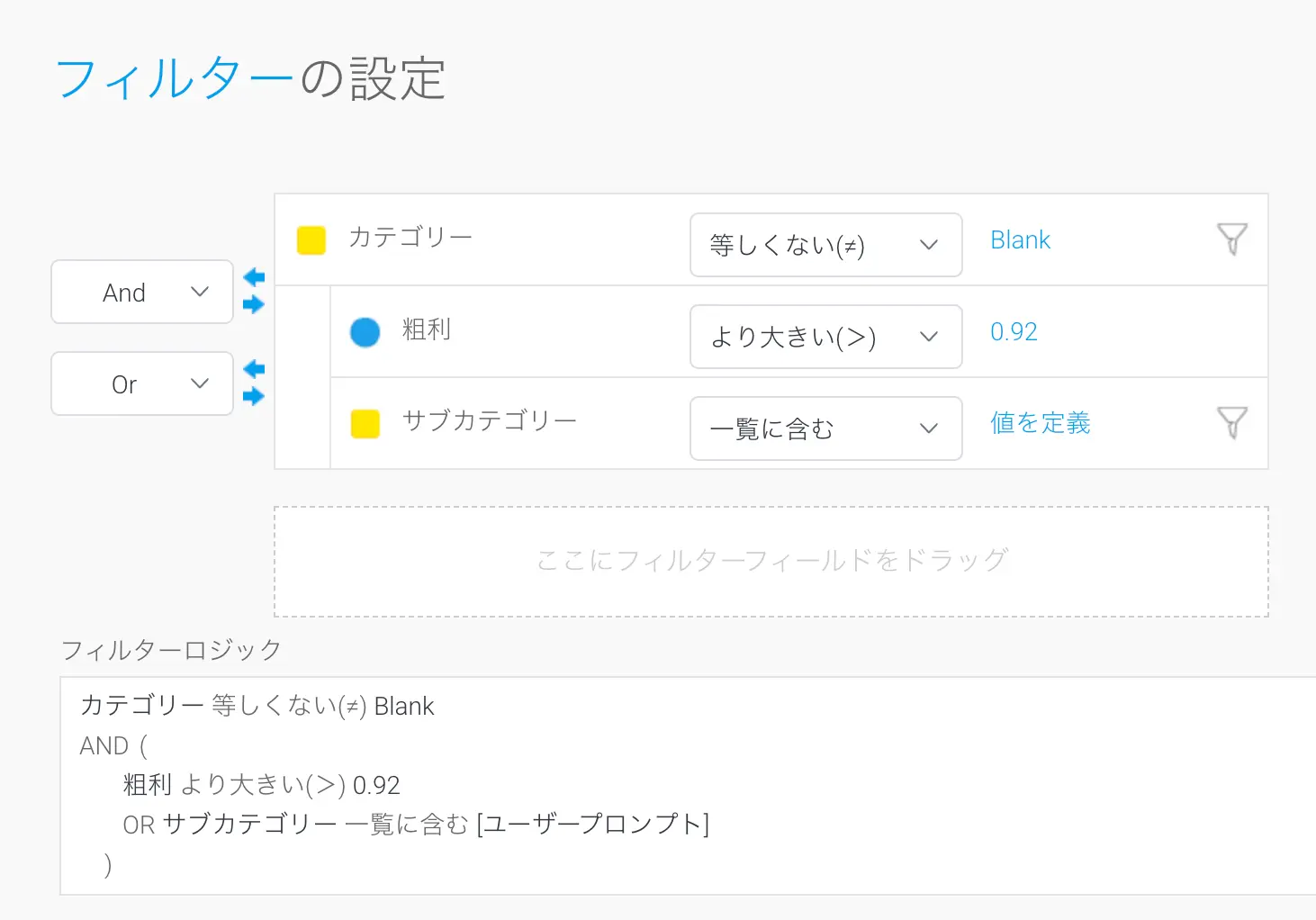
Task: Click the yellow サブカテゴリー dimension icon
Action: [x=365, y=423]
